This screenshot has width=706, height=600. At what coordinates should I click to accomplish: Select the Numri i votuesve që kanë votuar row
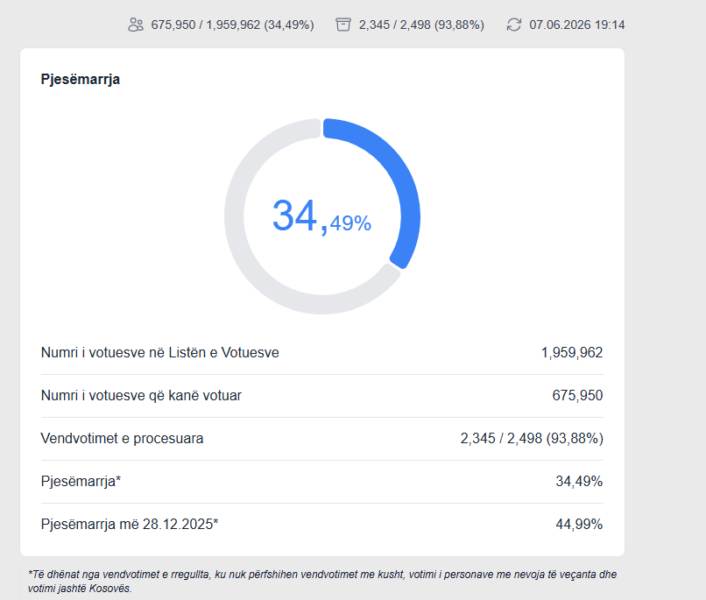tap(322, 396)
